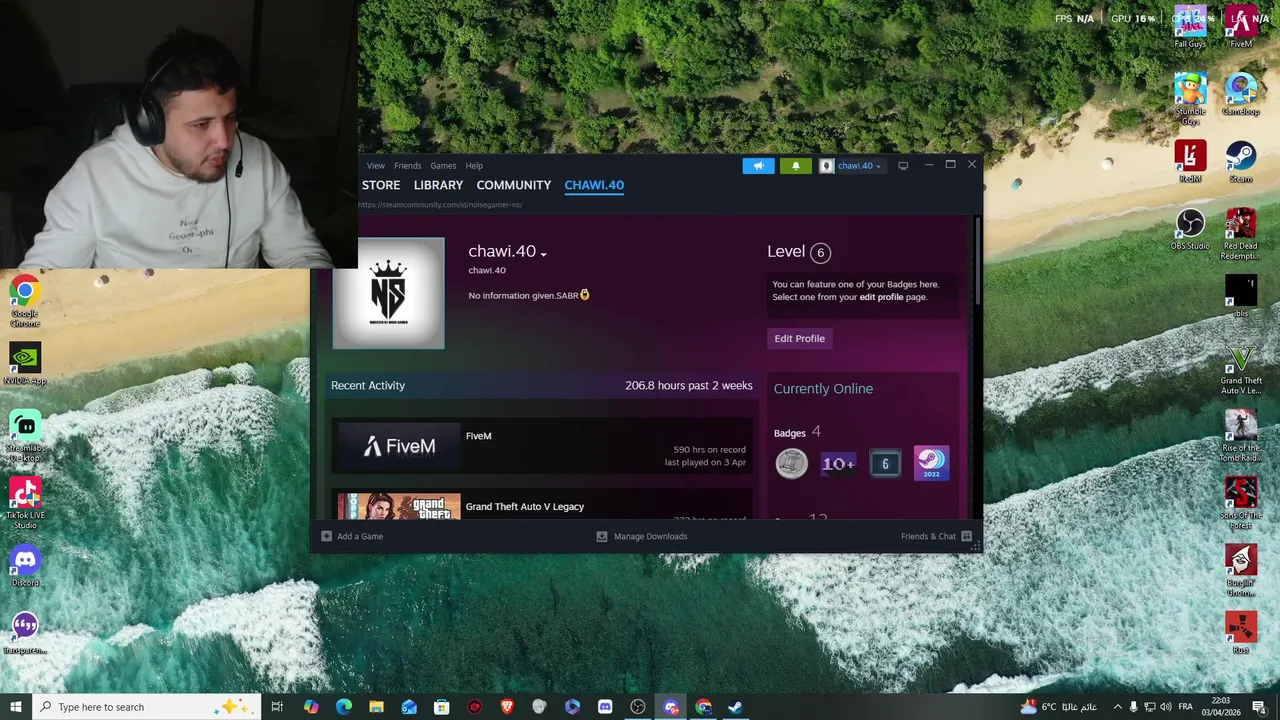Click the 206.8 hours past 2 weeks text
The width and height of the screenshot is (1280, 720).
688,386
